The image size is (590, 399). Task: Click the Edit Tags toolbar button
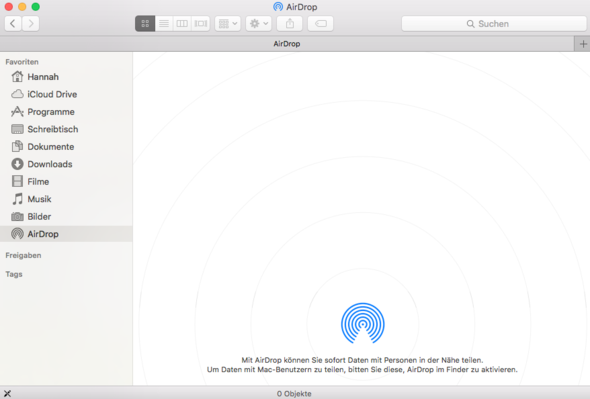pyautogui.click(x=320, y=24)
